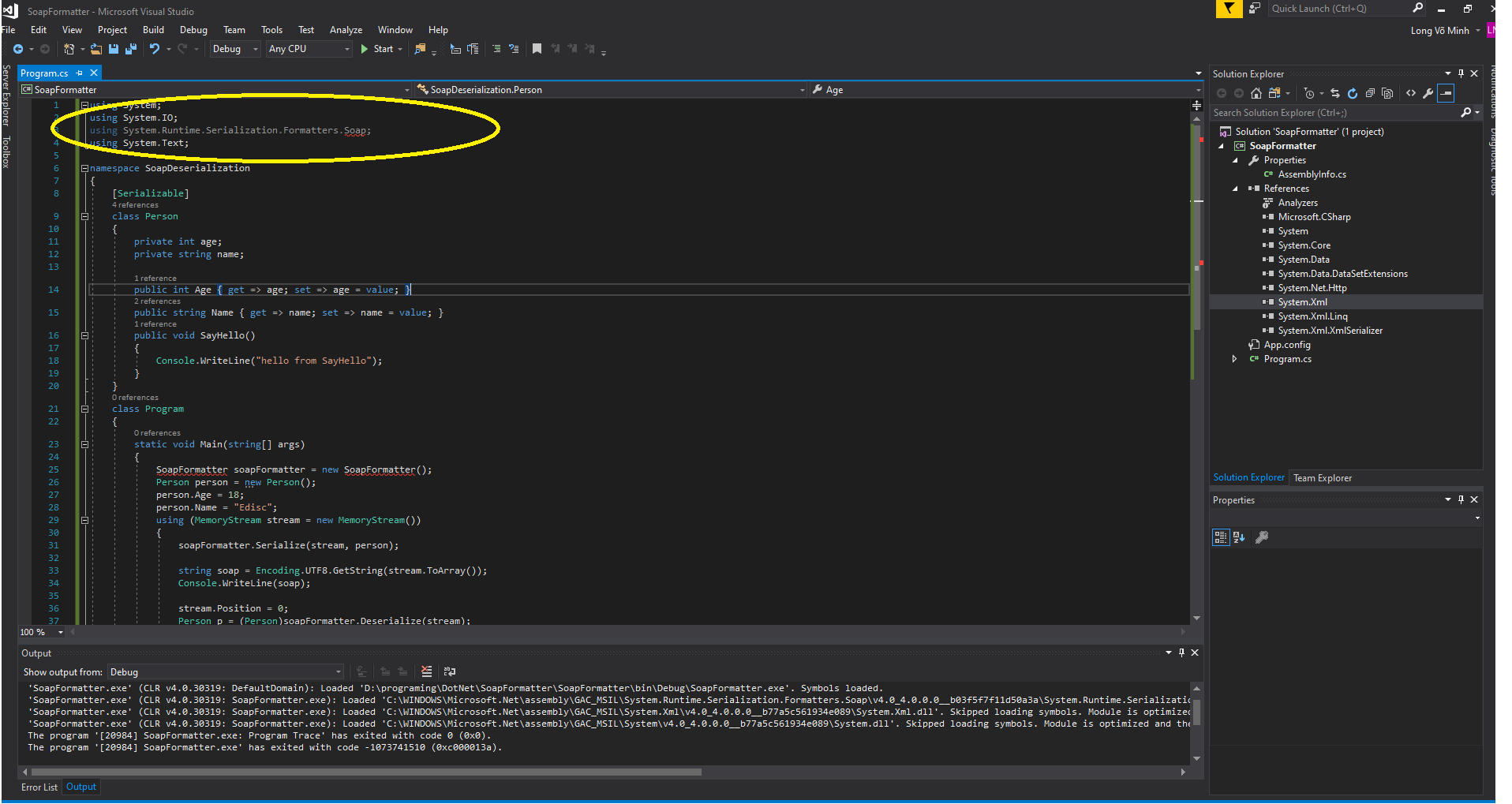Image resolution: width=1512 pixels, height=804 pixels.
Task: Open the Age member navigation dropdown
Action: pos(1006,90)
